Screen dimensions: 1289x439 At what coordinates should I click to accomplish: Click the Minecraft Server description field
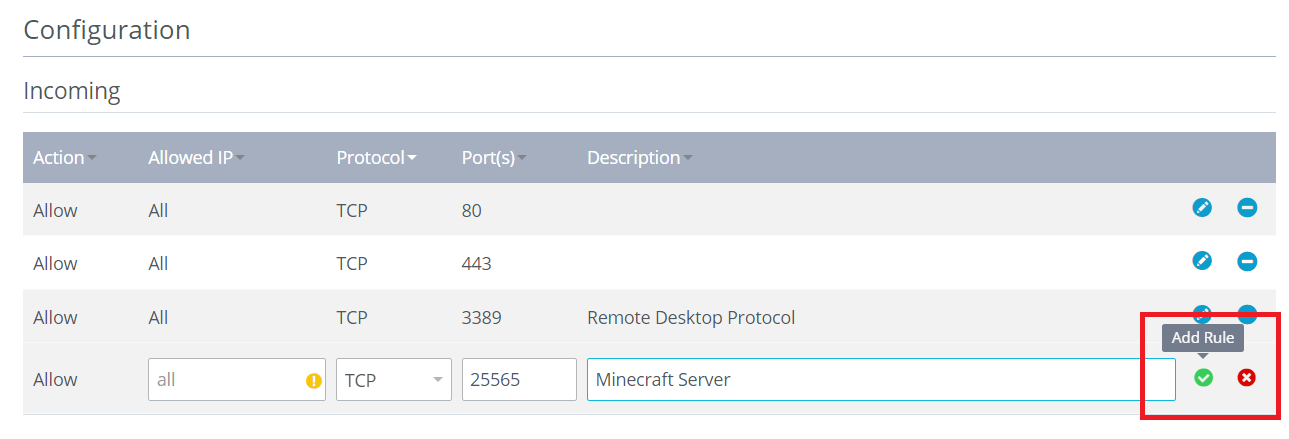tap(880, 380)
